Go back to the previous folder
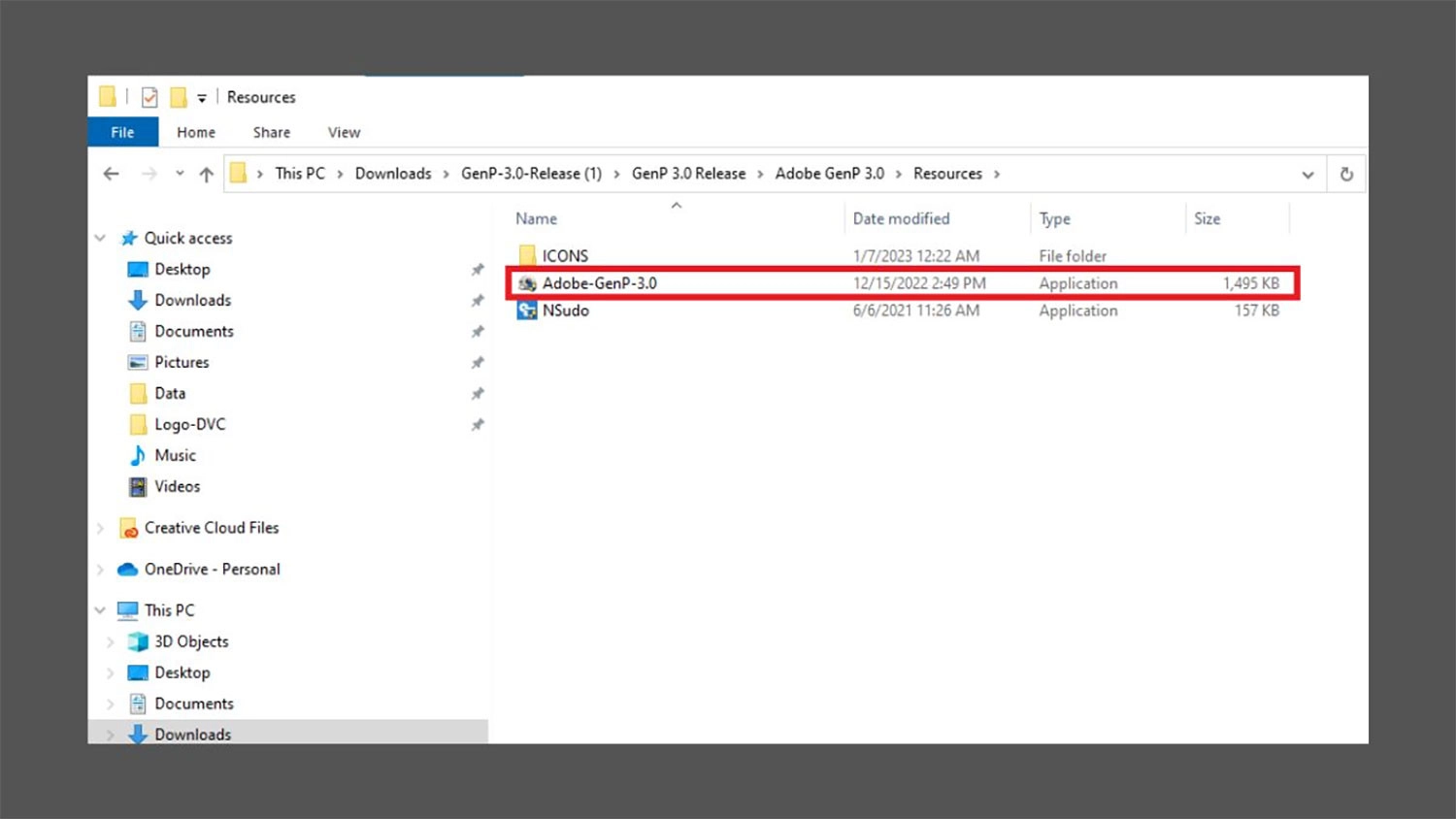Screen dimensions: 1456x819 coord(112,174)
